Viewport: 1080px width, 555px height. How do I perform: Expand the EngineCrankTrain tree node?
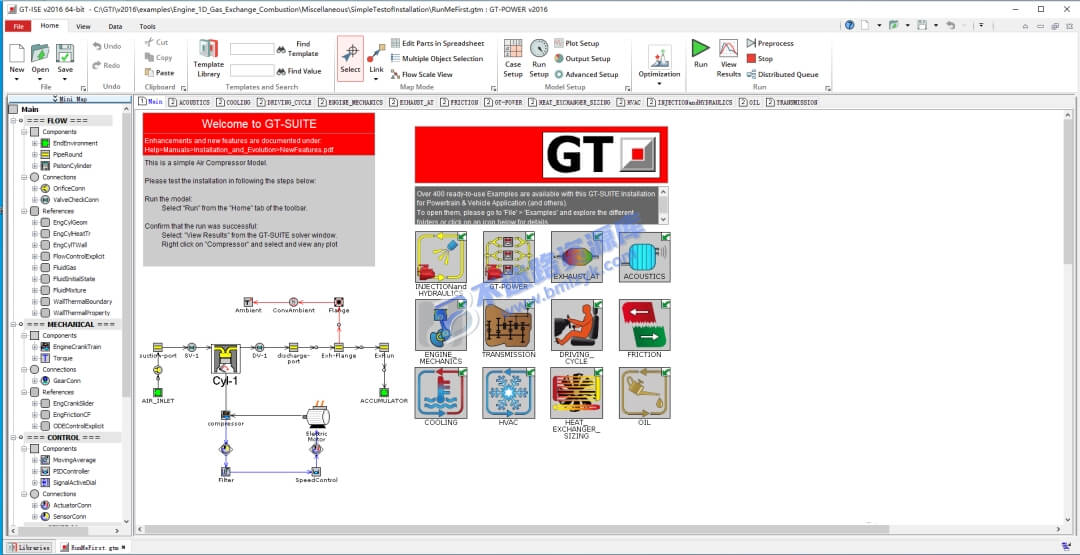[34, 346]
